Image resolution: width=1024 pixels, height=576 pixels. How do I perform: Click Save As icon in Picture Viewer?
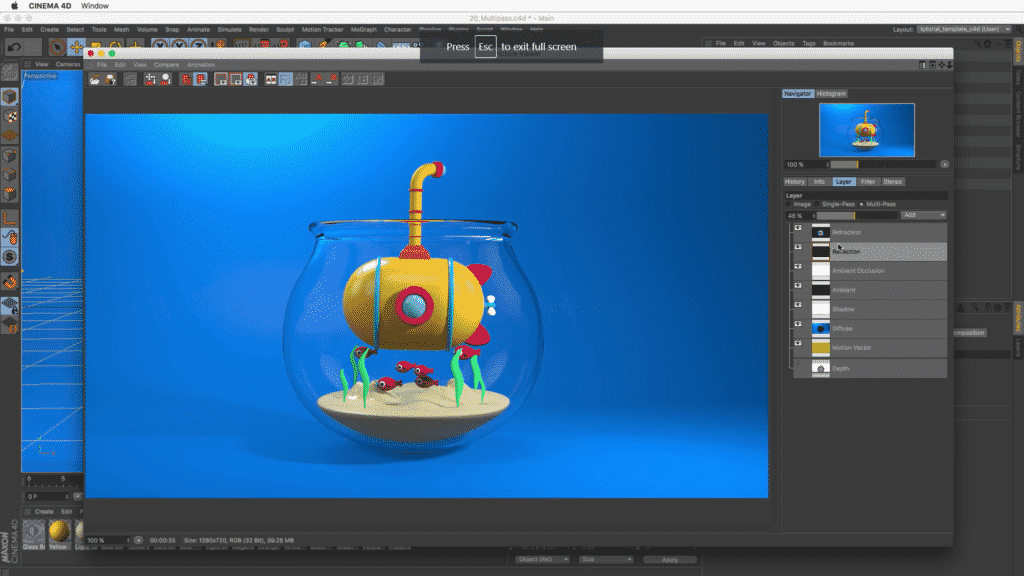point(110,80)
